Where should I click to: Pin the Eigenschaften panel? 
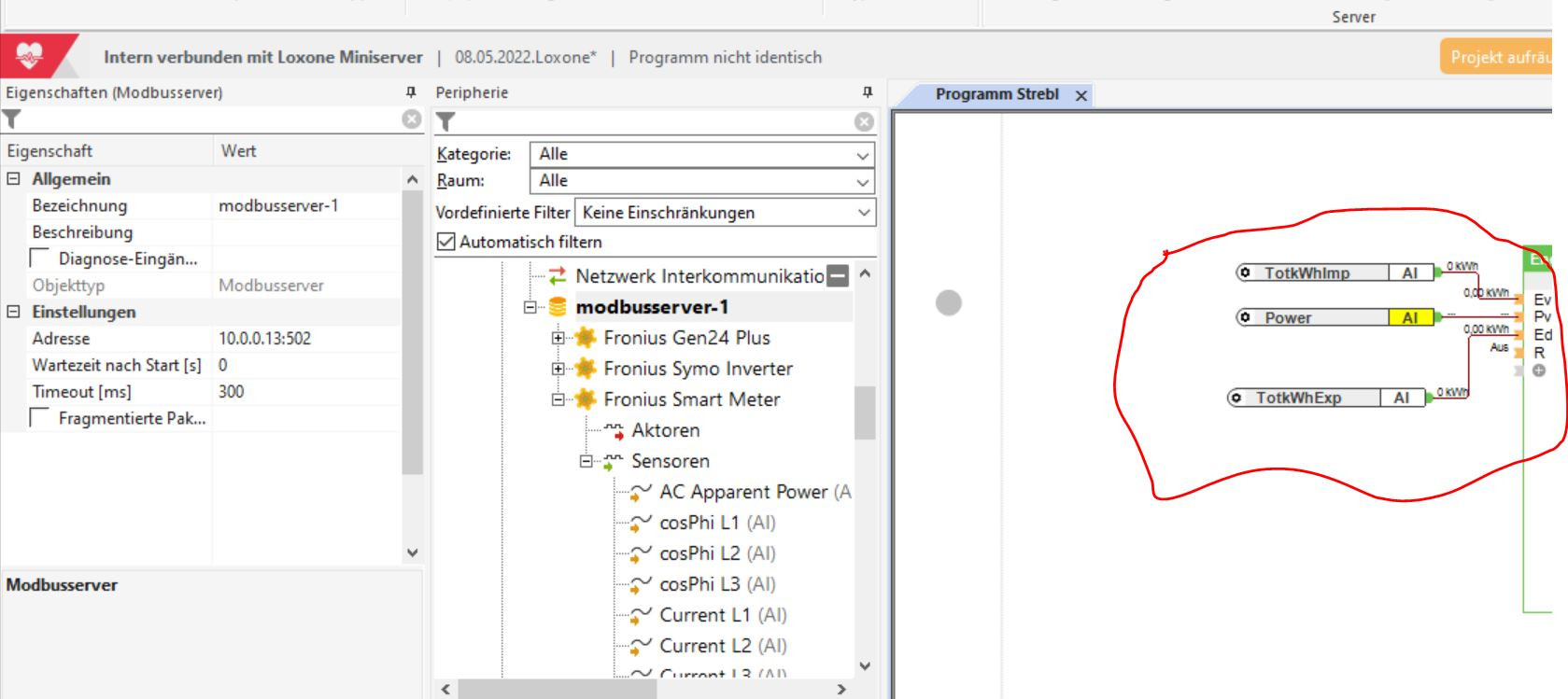(x=411, y=92)
